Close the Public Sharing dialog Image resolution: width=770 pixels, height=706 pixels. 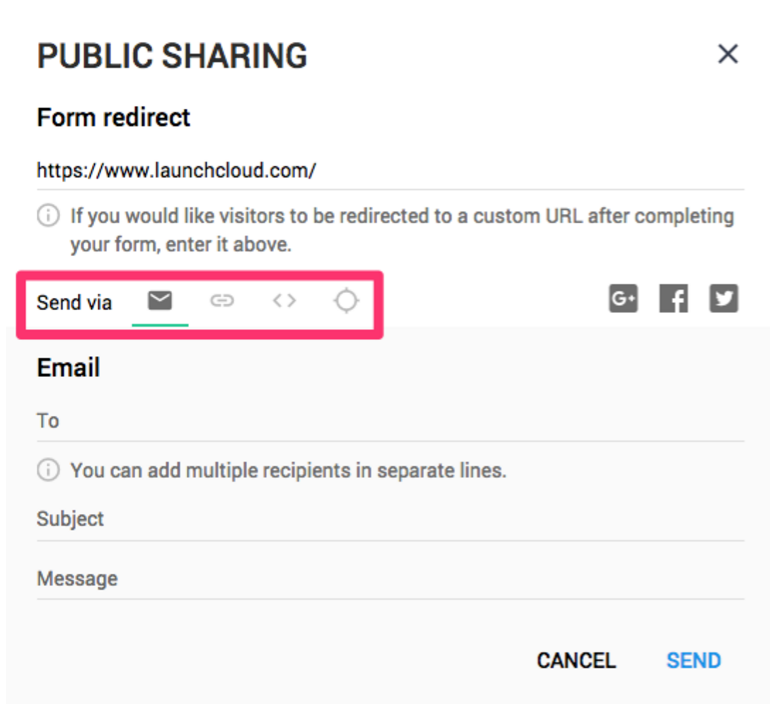coord(728,54)
